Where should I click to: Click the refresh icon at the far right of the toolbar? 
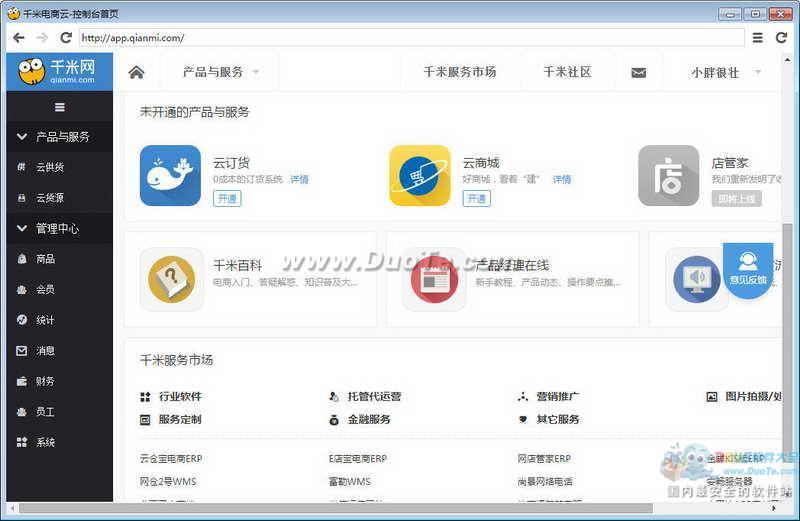pos(781,38)
